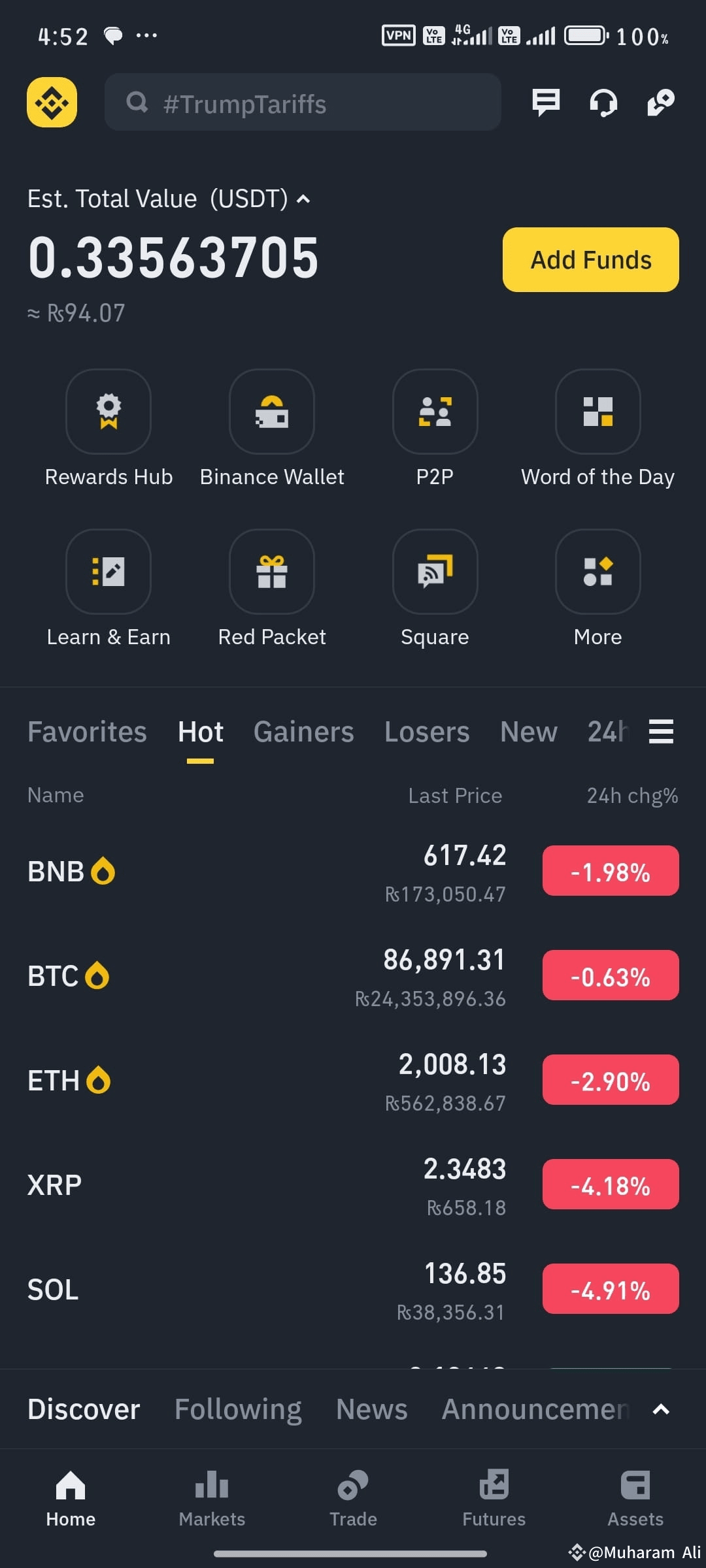Select the Losers tab

click(427, 732)
